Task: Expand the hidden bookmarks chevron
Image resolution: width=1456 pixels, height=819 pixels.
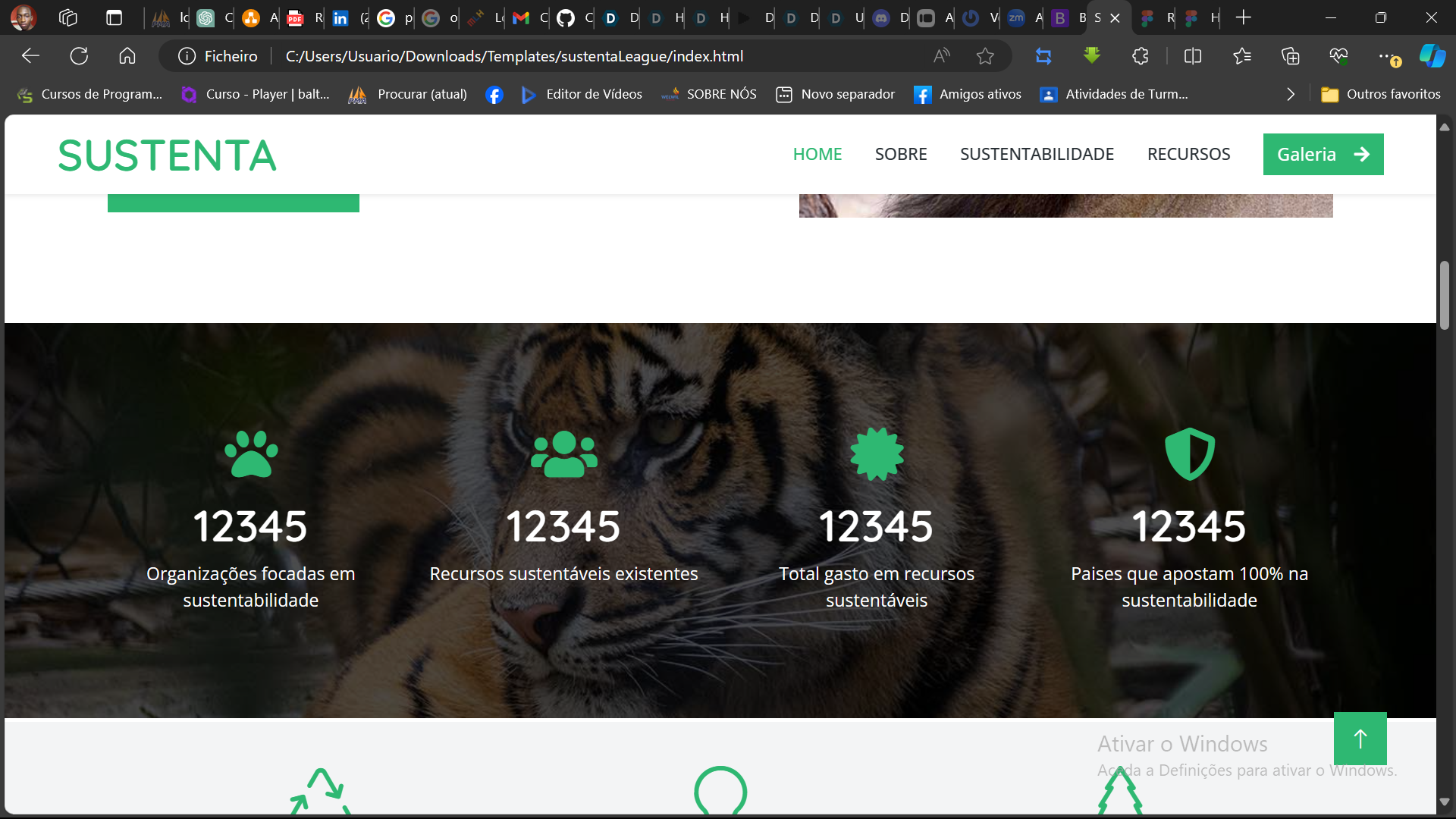Action: (1291, 94)
